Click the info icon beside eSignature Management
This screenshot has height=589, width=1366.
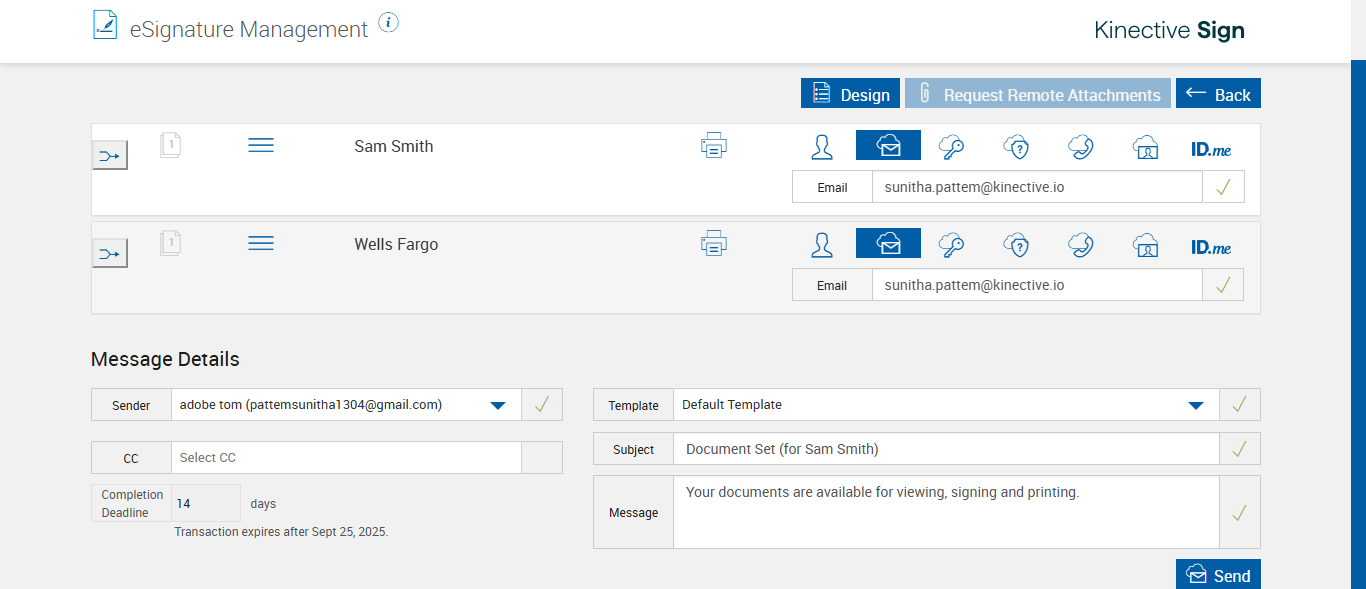pos(389,22)
